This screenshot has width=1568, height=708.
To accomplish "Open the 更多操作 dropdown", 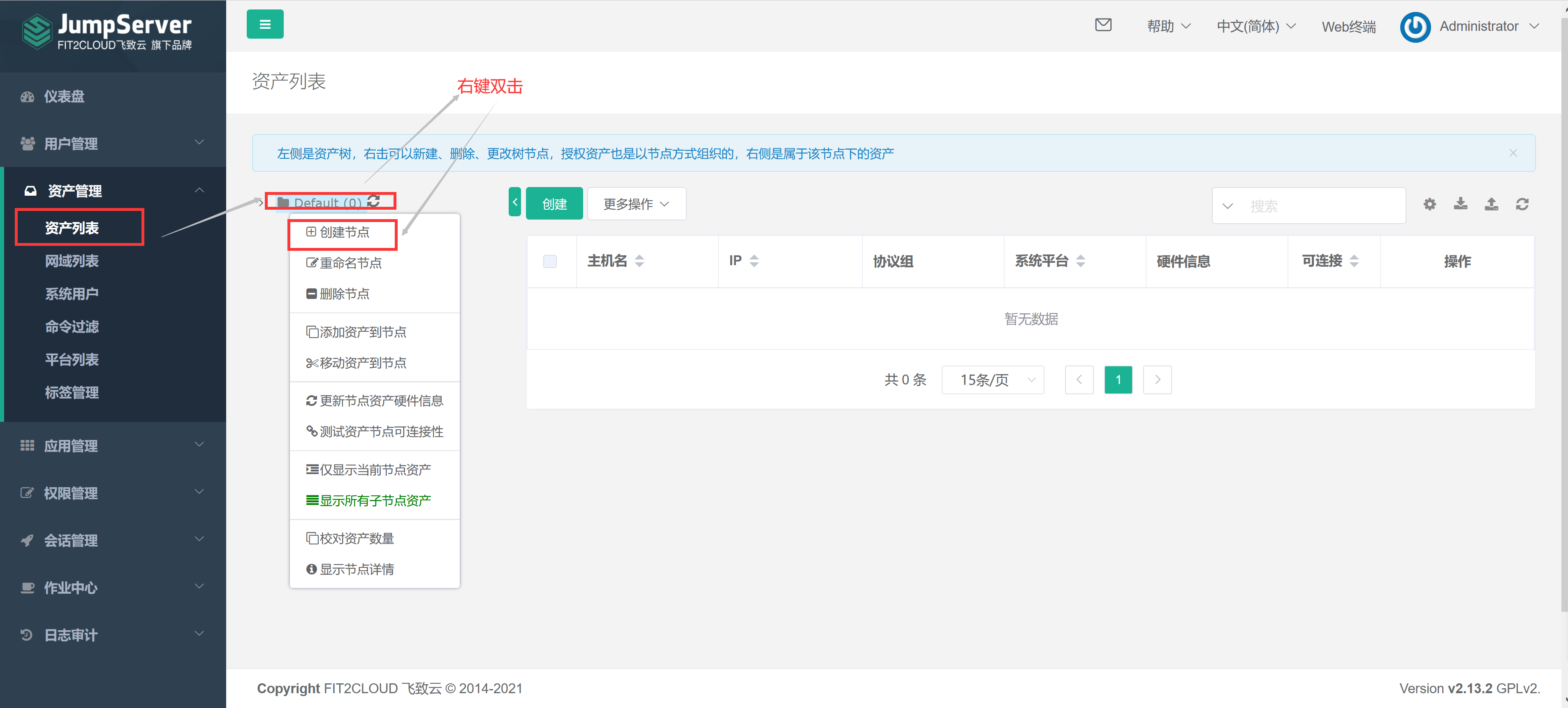I will [x=636, y=204].
